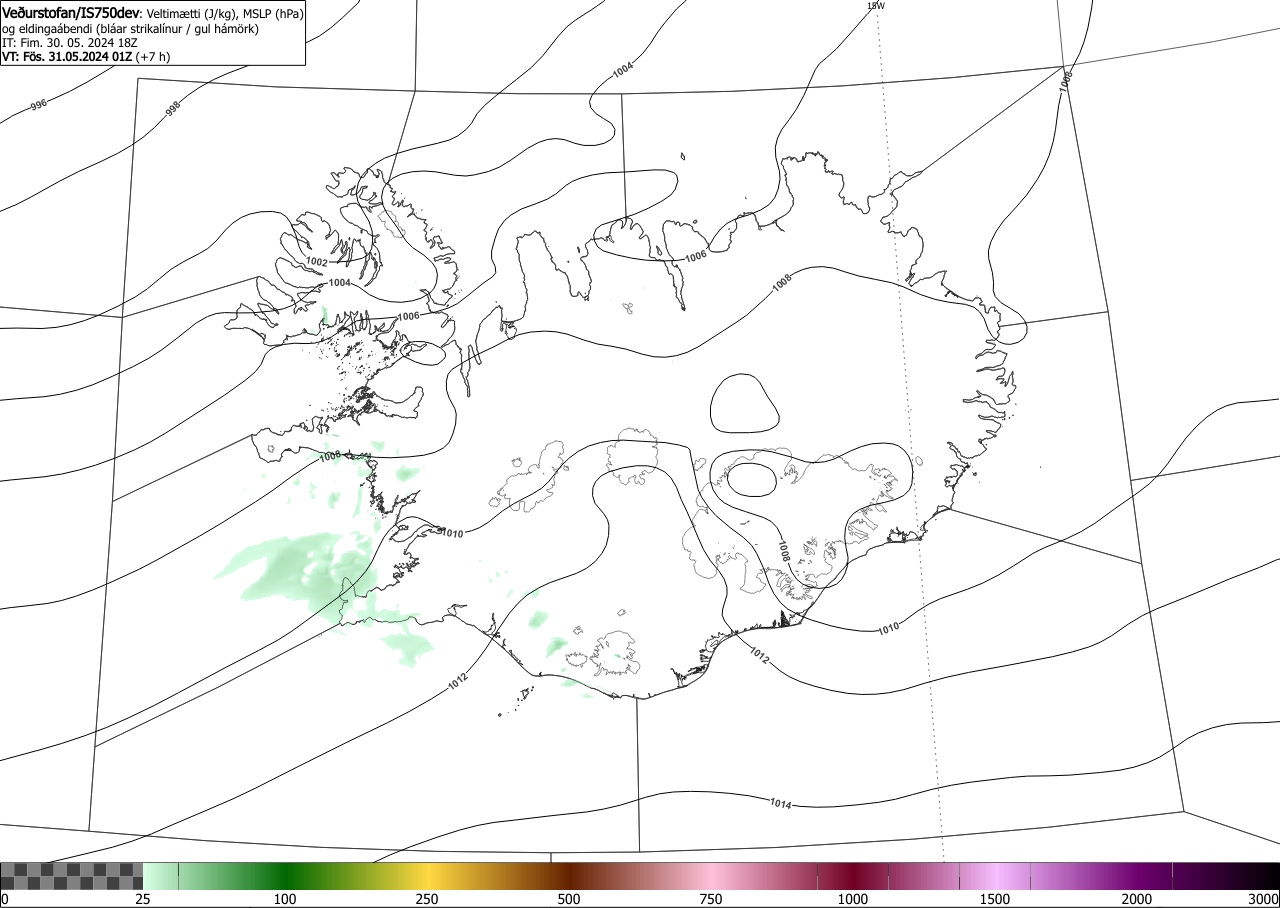The height and width of the screenshot is (908, 1280).
Task: Pick the black colorbar end near 3000
Action: [x=1260, y=876]
